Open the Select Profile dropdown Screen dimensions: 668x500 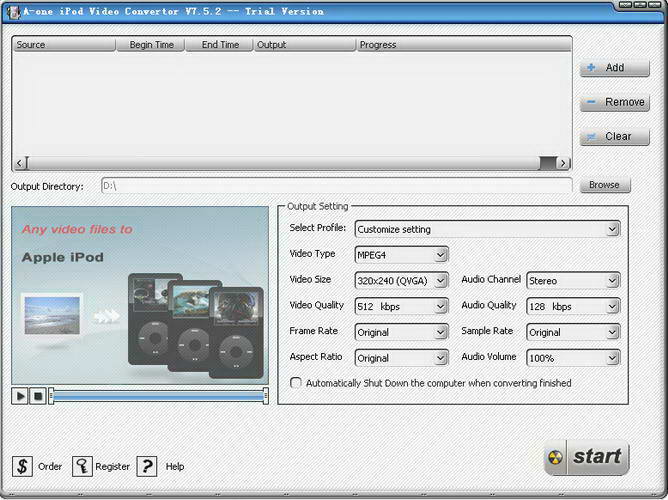coord(613,230)
